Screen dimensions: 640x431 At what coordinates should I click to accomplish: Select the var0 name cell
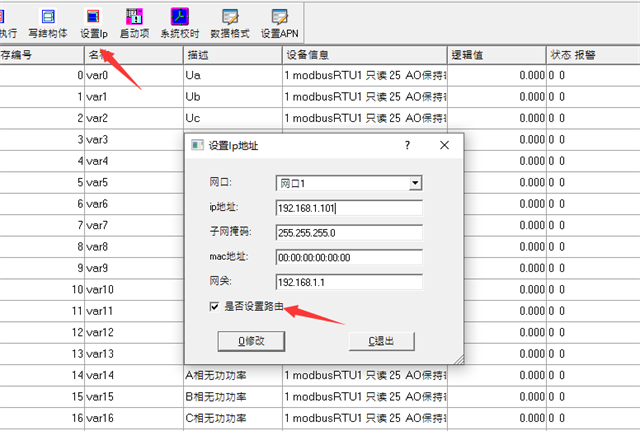(x=134, y=75)
